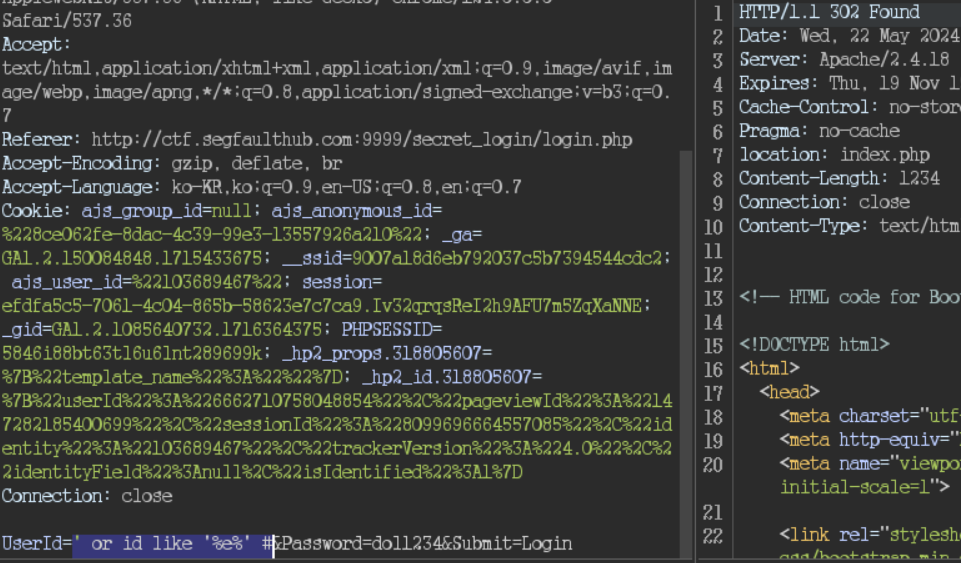Viewport: 961px width, 563px height.
Task: Click the Content-Type response header
Action: pyautogui.click(x=849, y=226)
